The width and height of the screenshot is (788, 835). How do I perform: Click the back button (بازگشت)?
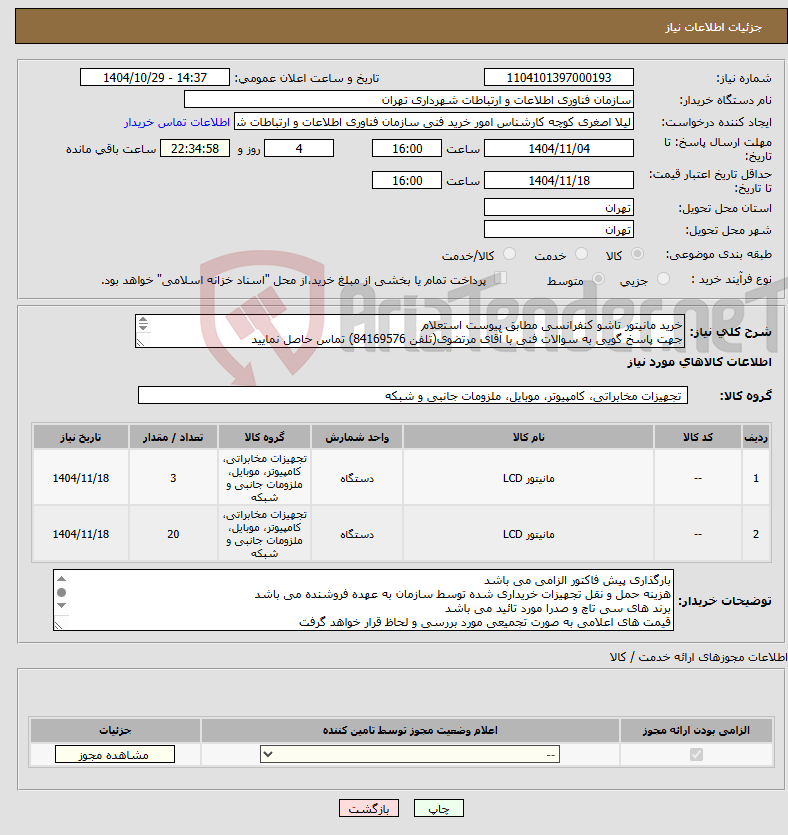pos(368,808)
